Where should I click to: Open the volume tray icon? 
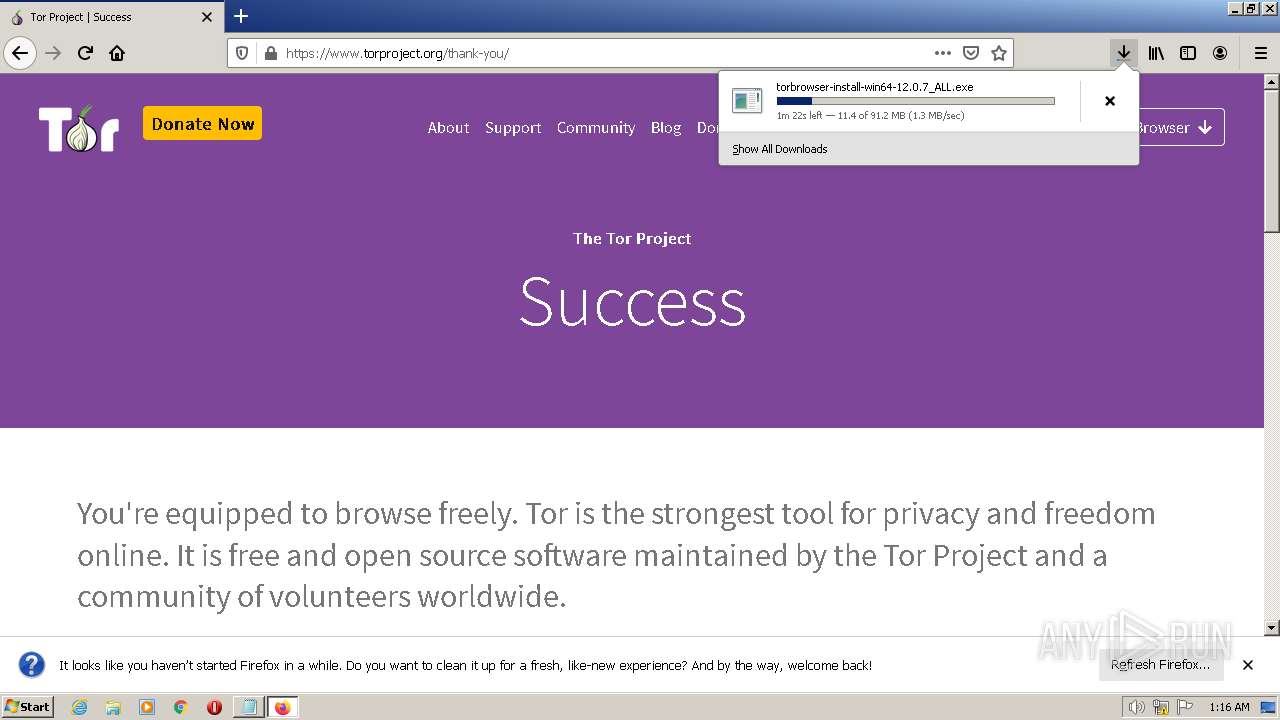[1136, 707]
